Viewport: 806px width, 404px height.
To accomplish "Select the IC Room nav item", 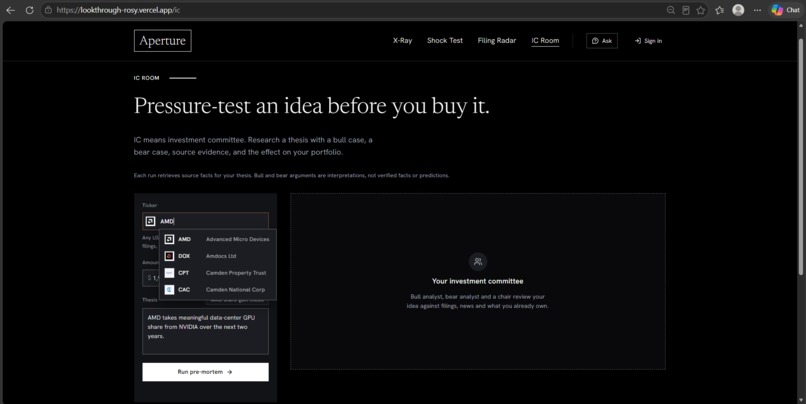I will click(545, 41).
